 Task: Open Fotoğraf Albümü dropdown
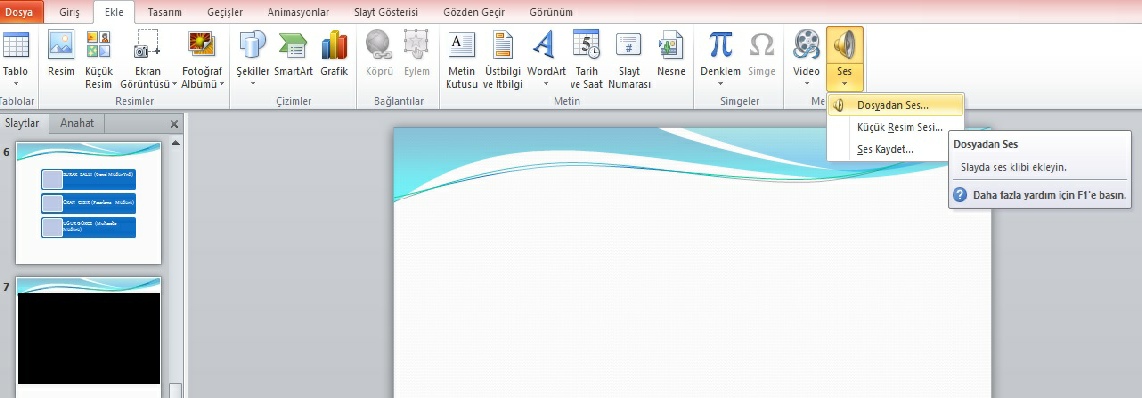(x=221, y=84)
